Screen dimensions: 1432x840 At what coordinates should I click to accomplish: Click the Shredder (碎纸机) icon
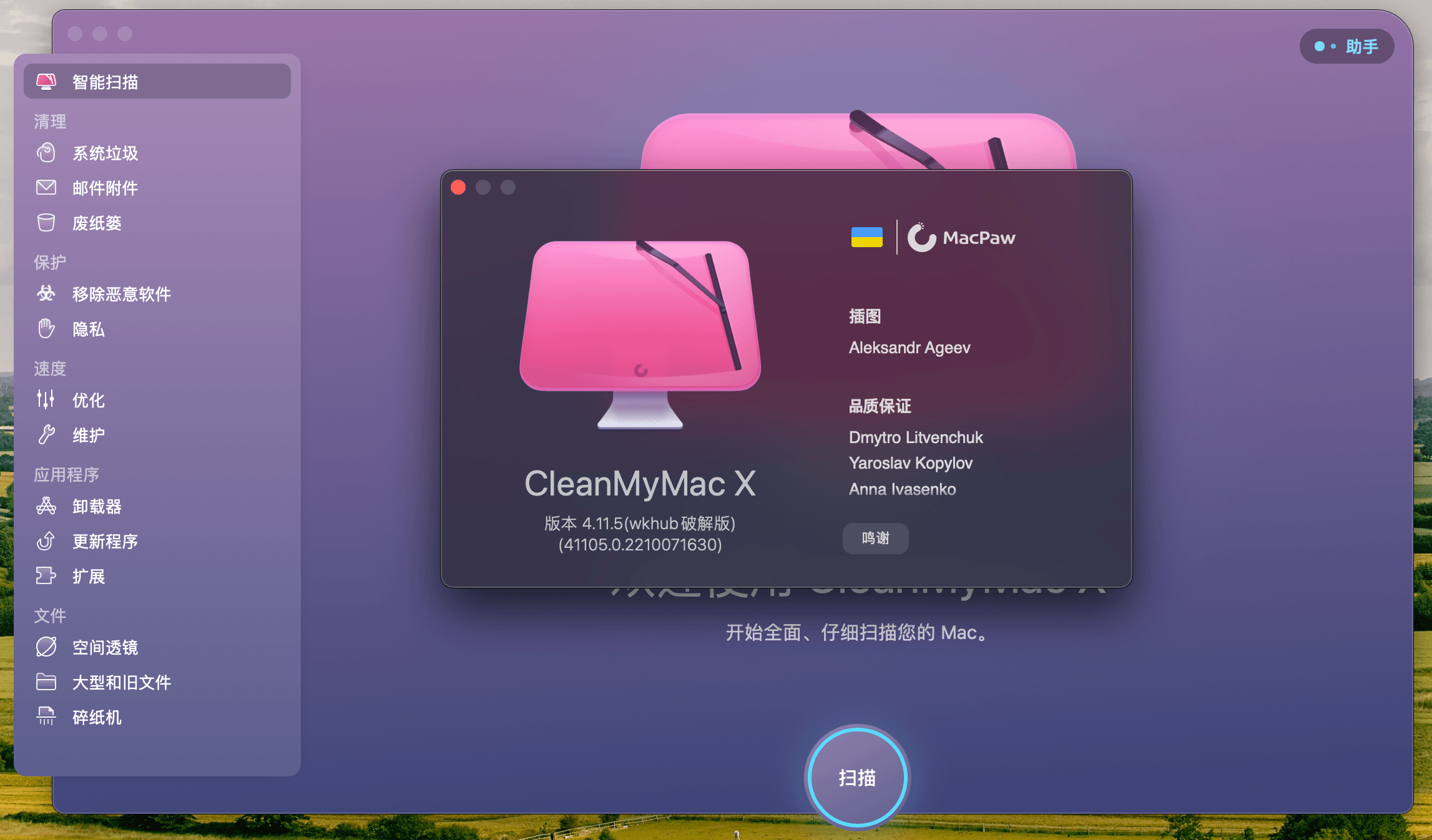pos(46,716)
